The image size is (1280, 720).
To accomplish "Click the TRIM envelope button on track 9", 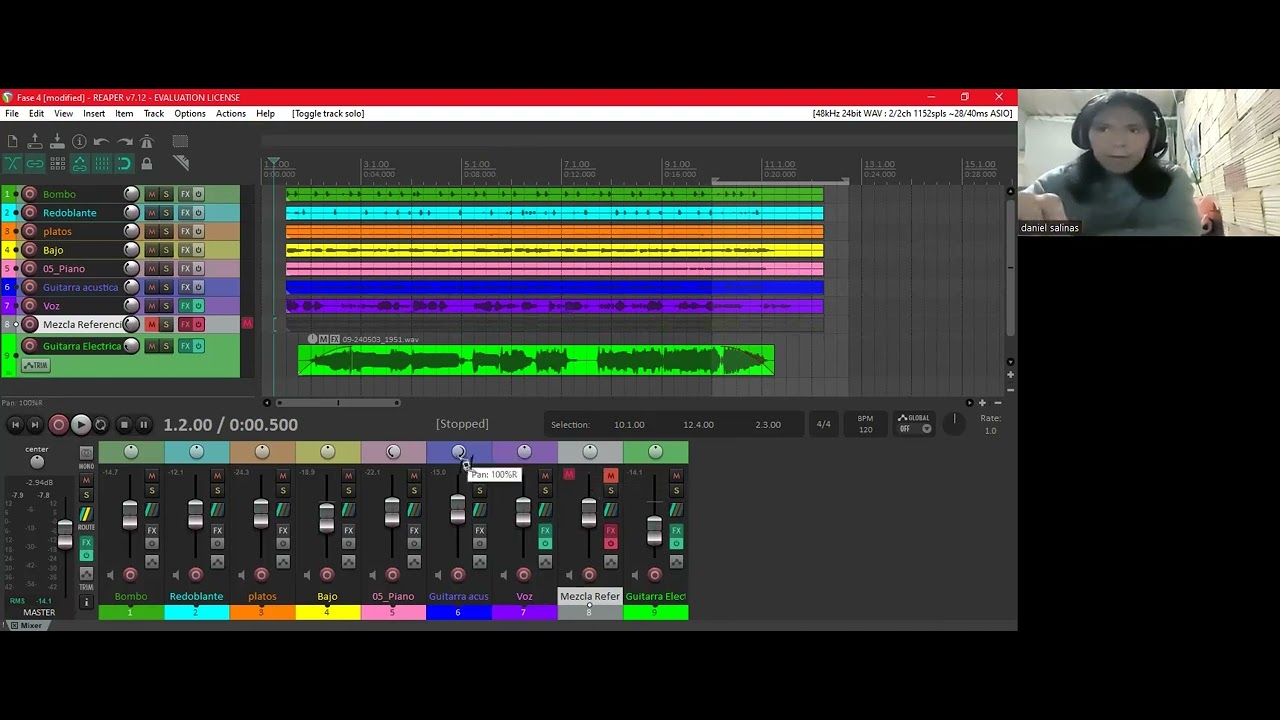I will (x=36, y=366).
